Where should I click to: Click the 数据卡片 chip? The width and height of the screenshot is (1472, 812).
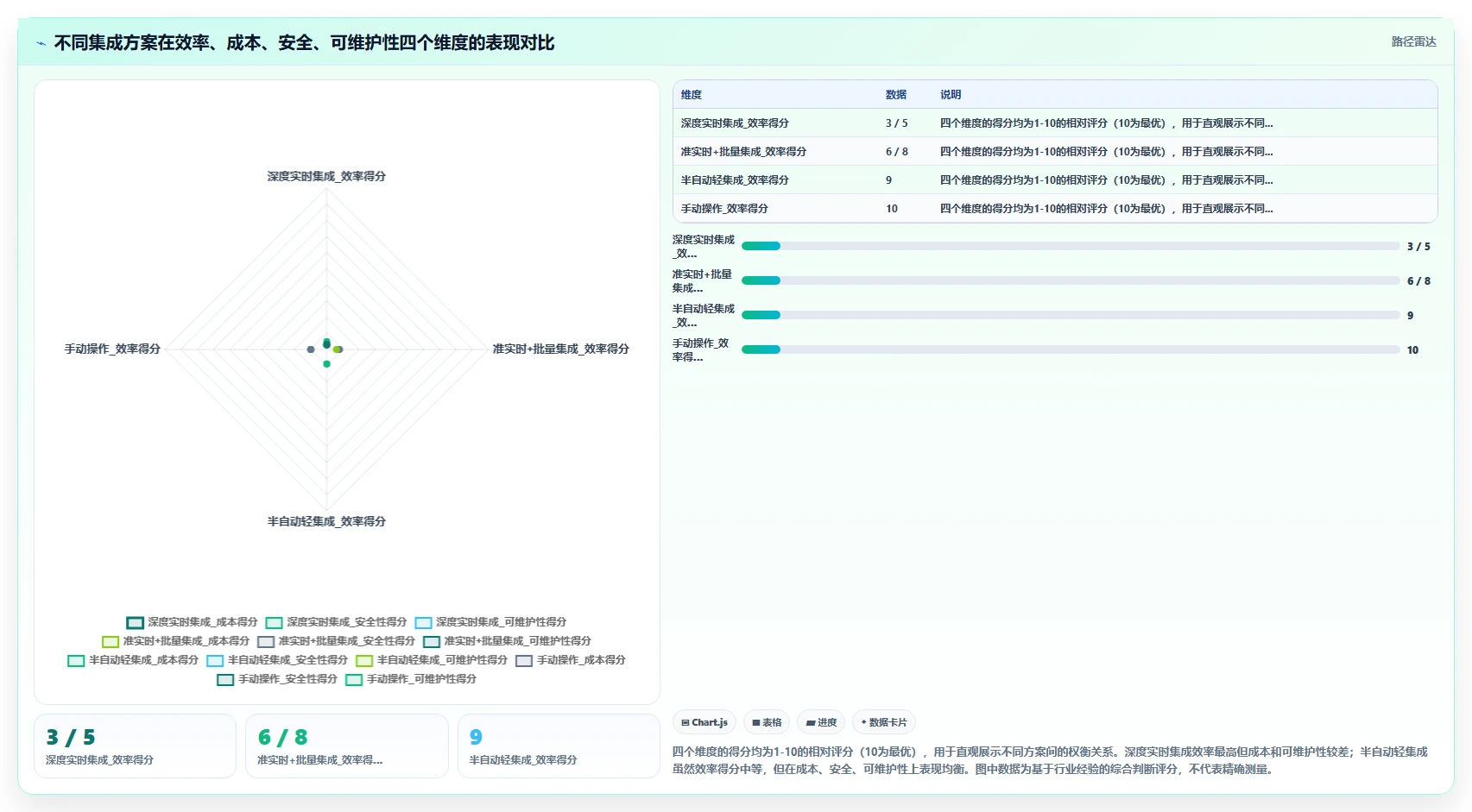tap(884, 722)
